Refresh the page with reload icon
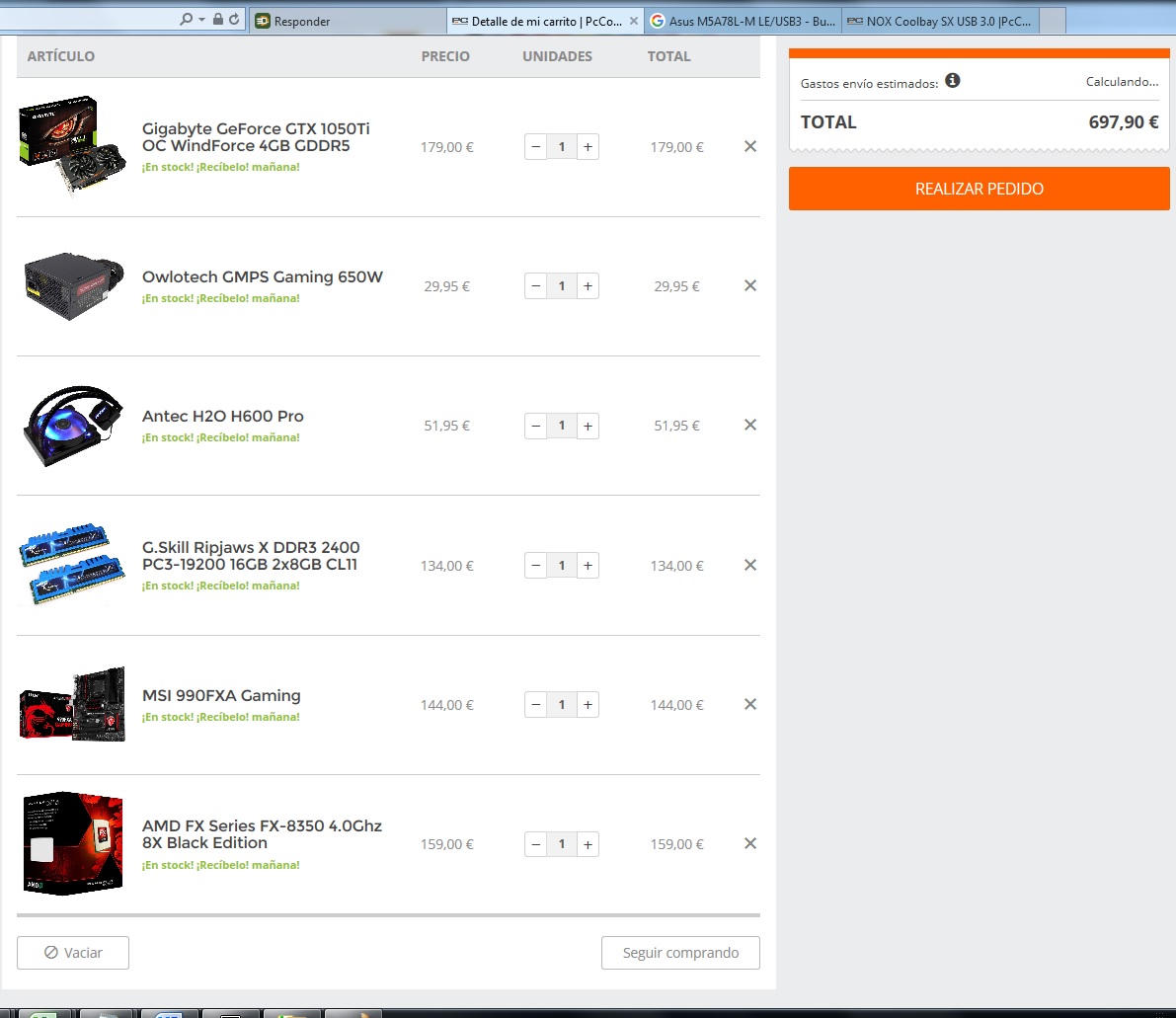Screen dimensions: 1176x1018 [x=234, y=20]
